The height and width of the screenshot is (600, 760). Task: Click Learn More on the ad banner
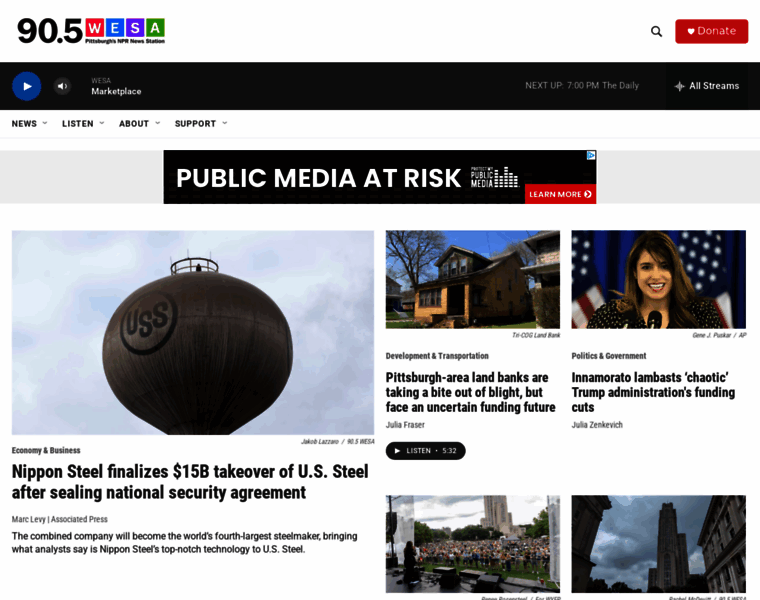tap(560, 194)
